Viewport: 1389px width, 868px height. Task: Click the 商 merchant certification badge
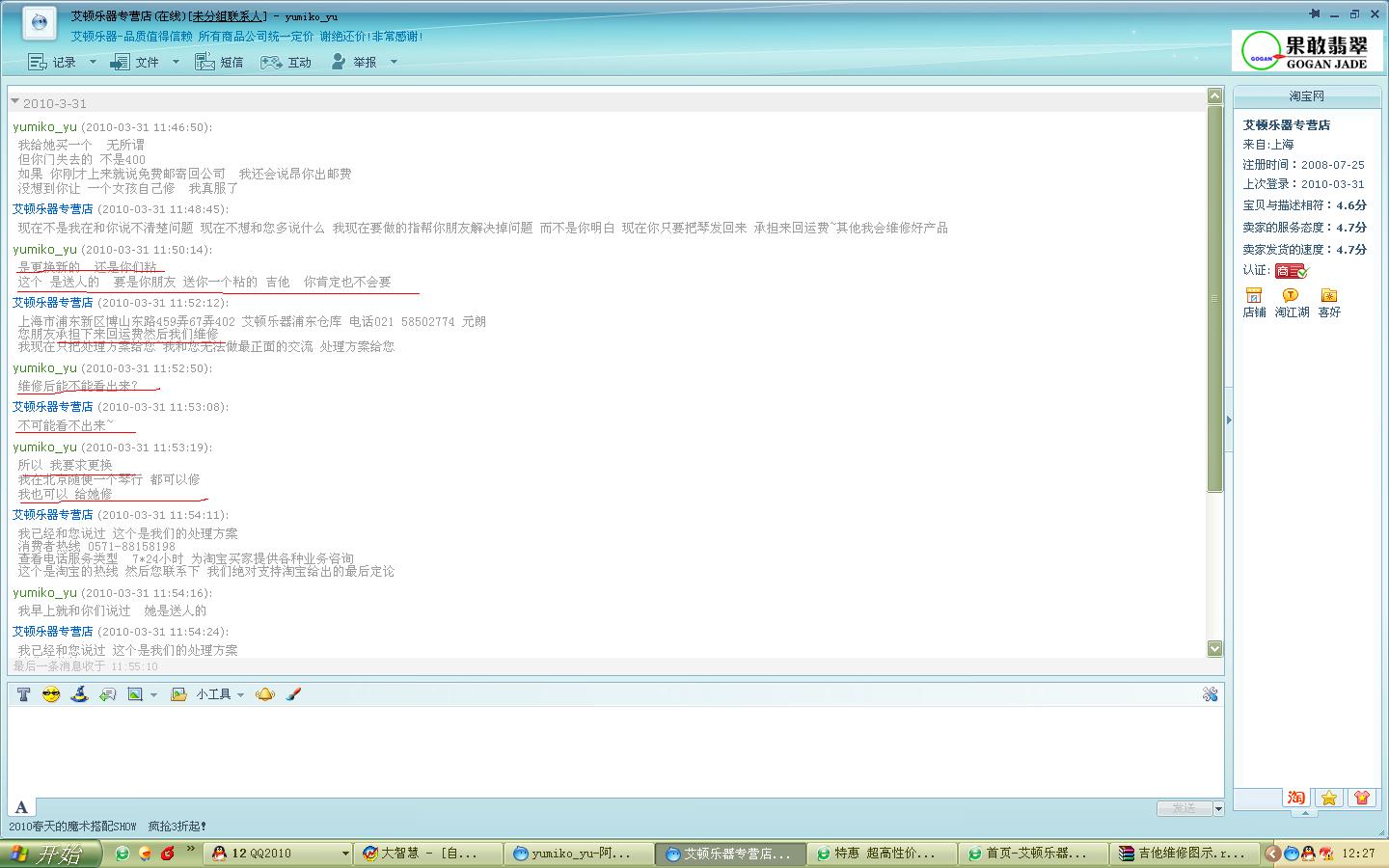coord(1292,271)
